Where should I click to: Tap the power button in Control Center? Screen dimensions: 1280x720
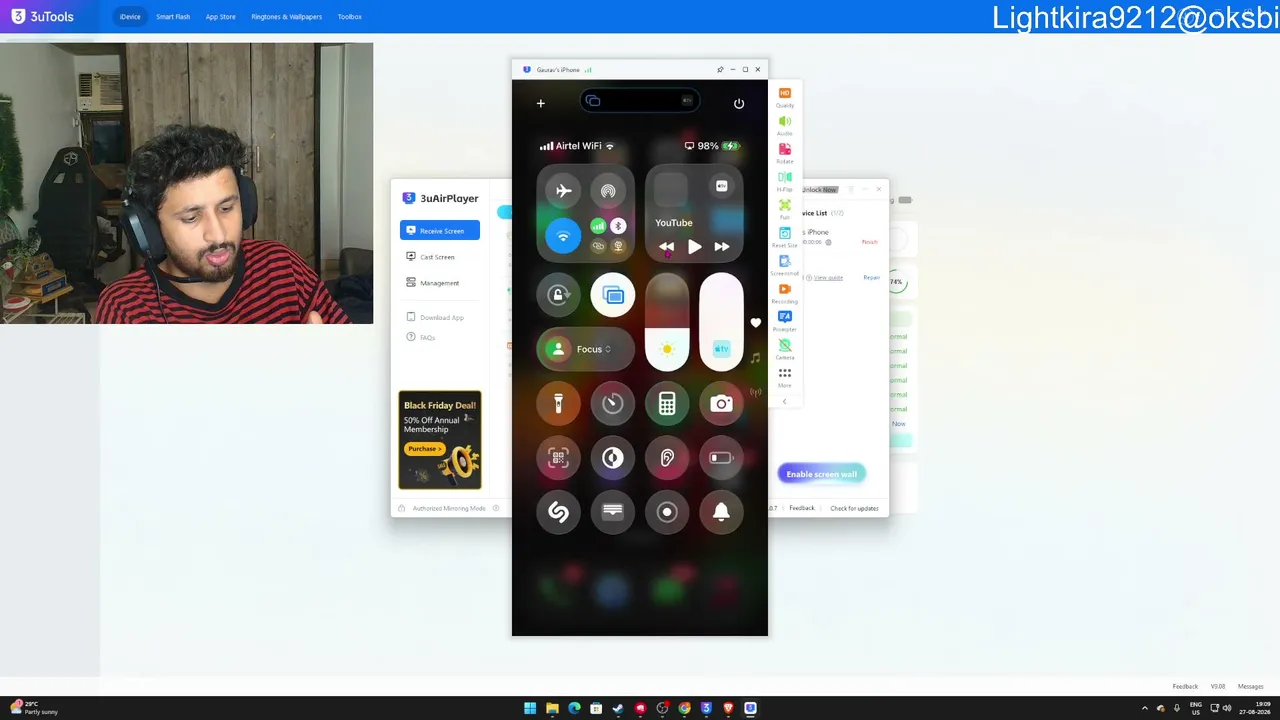pos(739,103)
